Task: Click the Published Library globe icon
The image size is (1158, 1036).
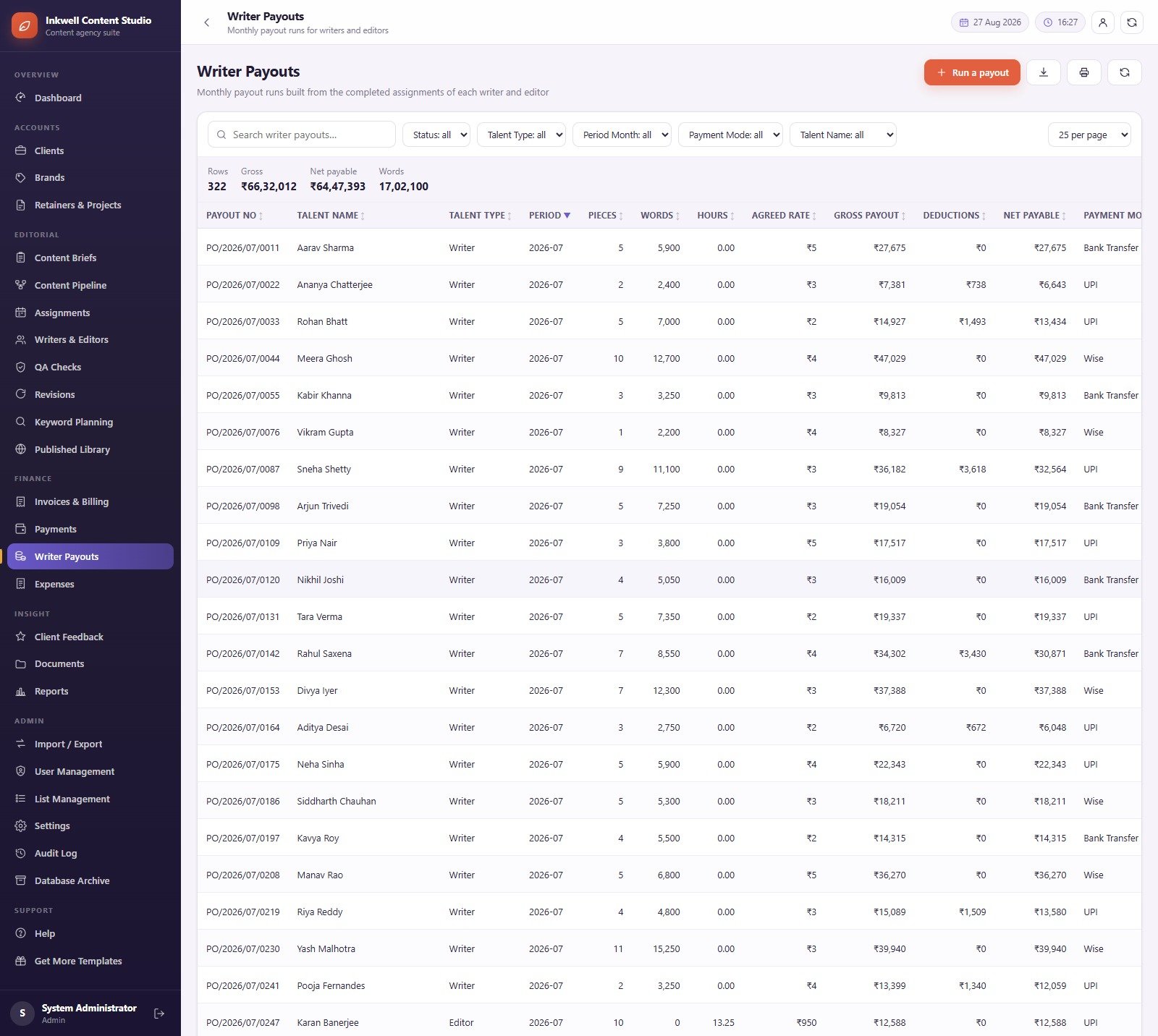Action: [x=21, y=449]
